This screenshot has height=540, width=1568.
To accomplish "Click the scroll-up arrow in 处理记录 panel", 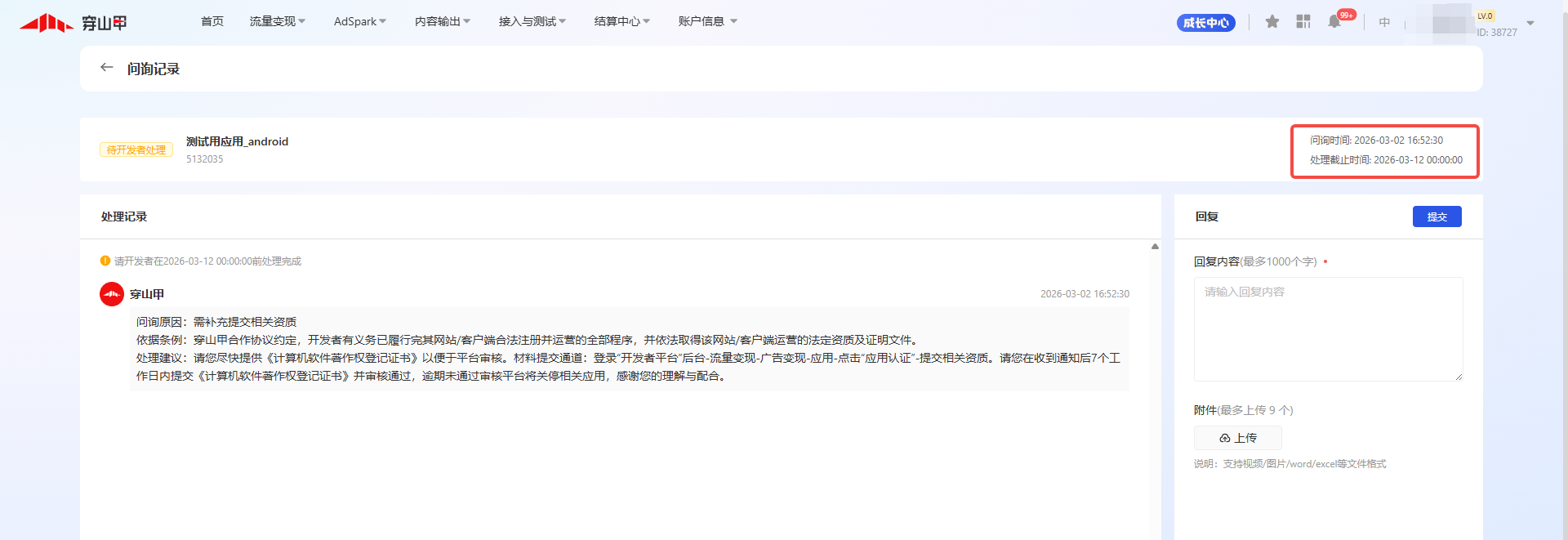I will click(x=1155, y=247).
